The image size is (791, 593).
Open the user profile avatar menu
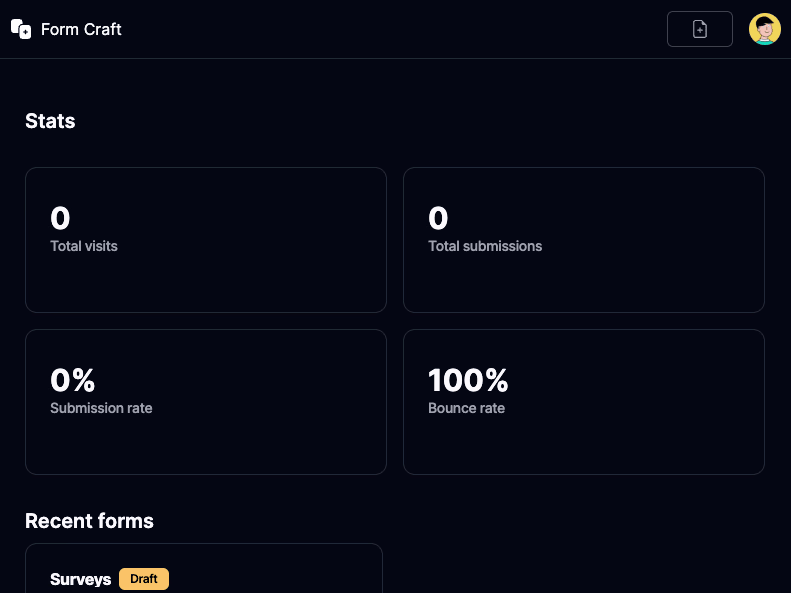pyautogui.click(x=765, y=29)
